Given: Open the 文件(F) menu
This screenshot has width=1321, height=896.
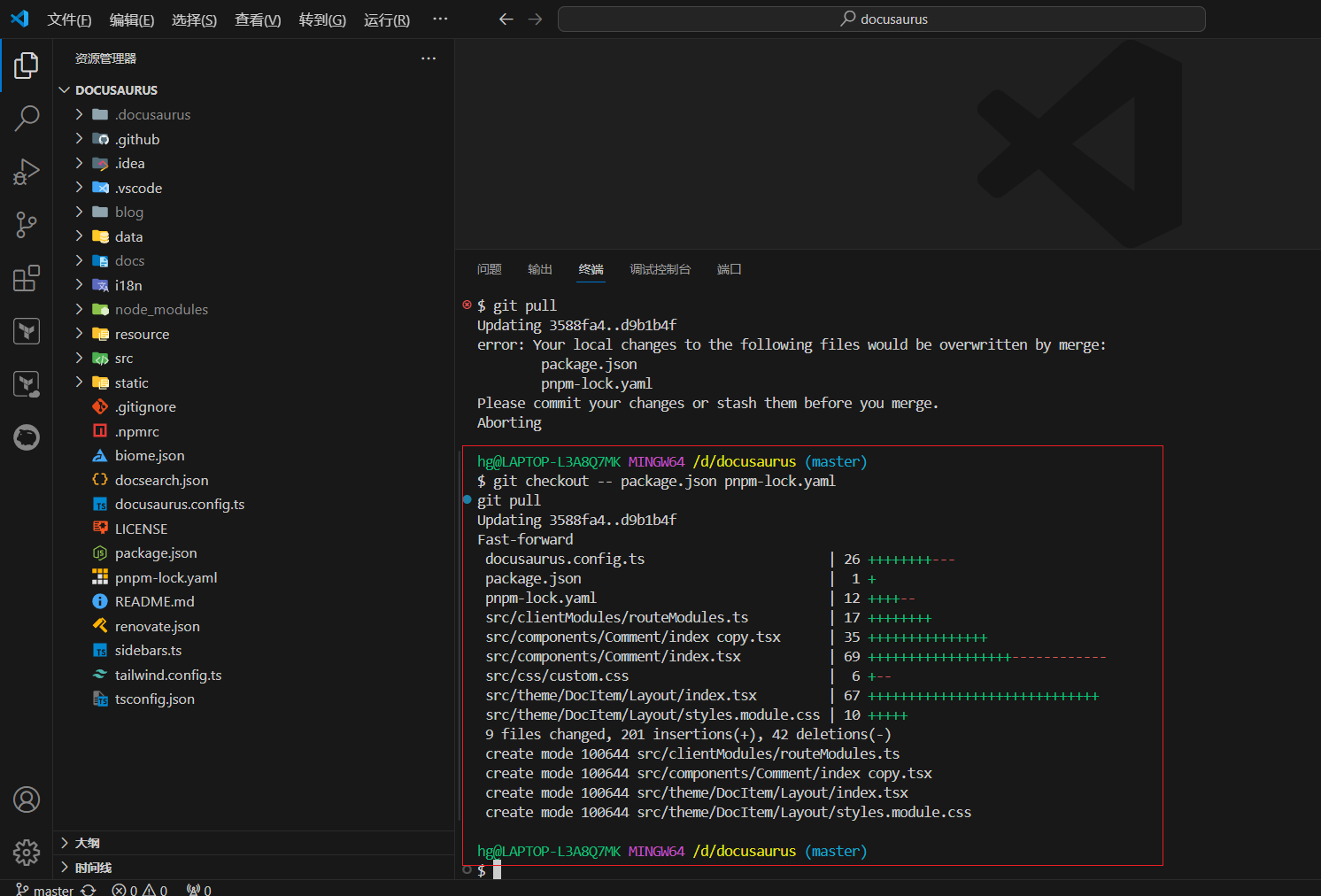Looking at the screenshot, I should (69, 19).
